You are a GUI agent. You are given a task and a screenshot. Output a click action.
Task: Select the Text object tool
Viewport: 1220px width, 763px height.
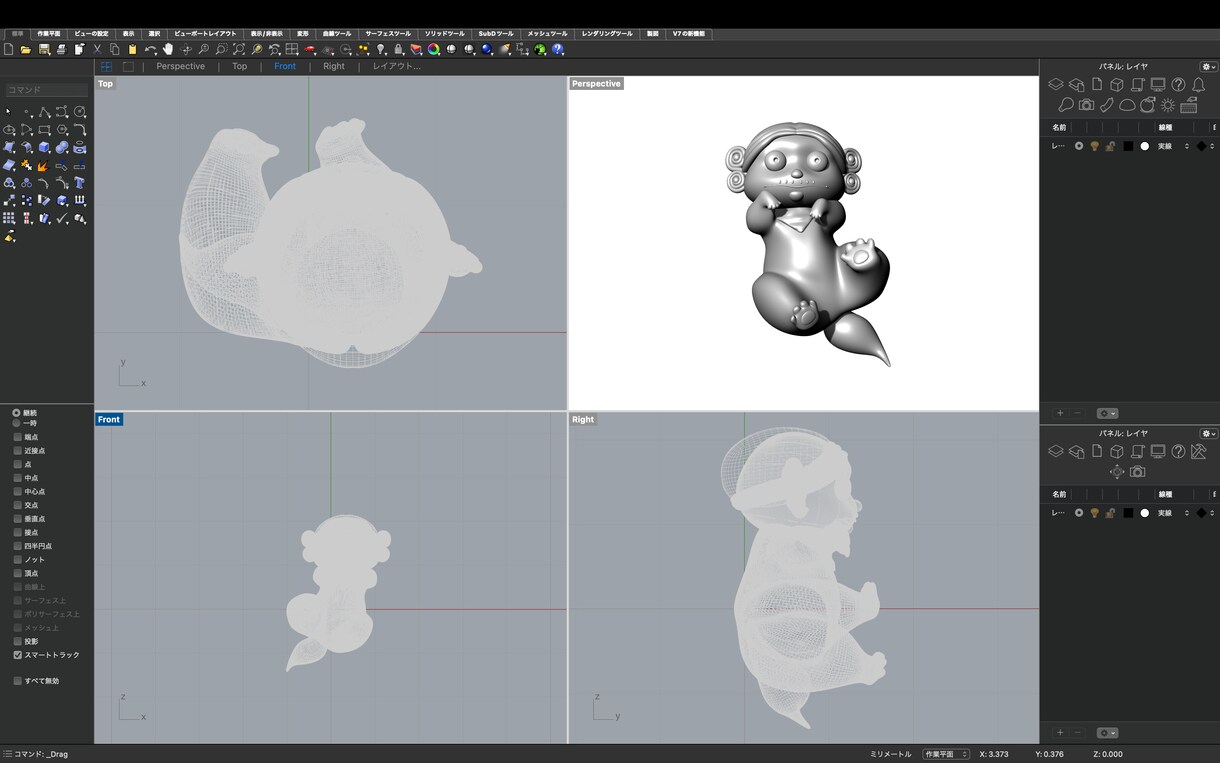point(80,183)
